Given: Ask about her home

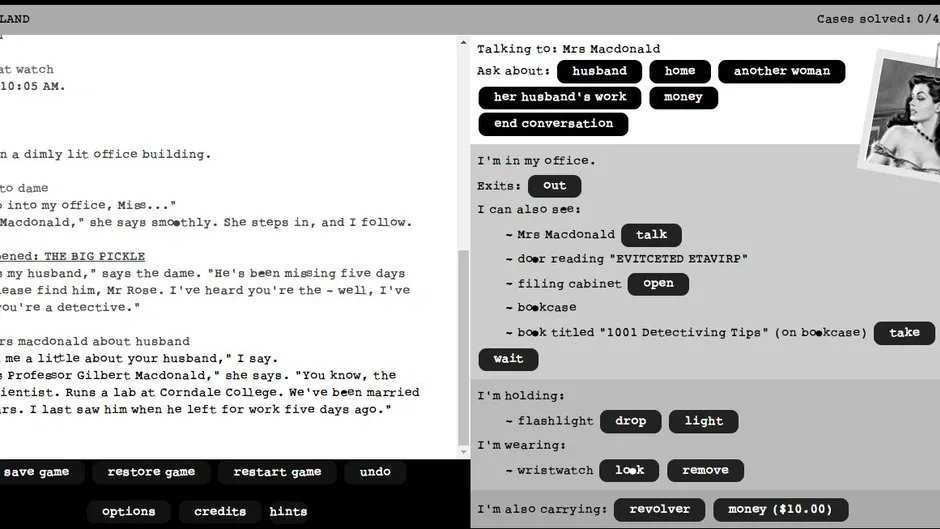Looking at the screenshot, I should click(680, 71).
